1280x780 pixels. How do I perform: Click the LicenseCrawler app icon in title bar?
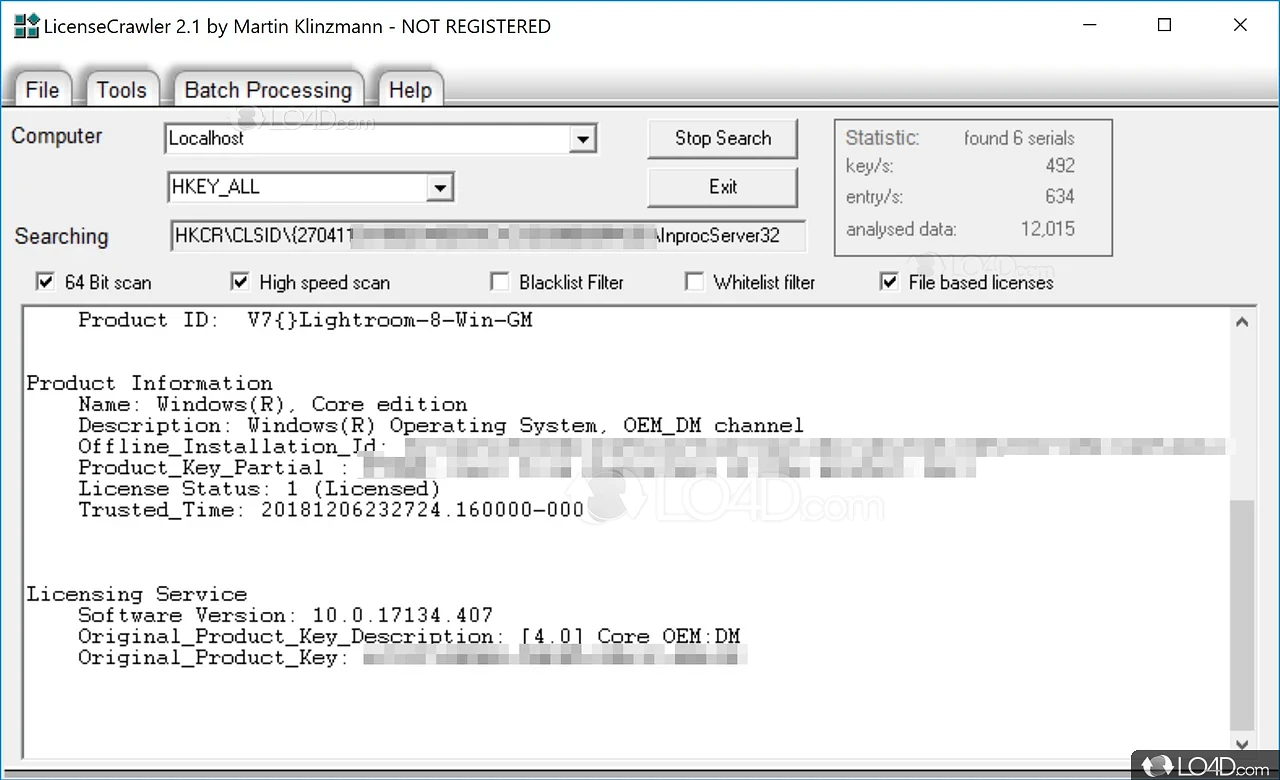point(25,26)
